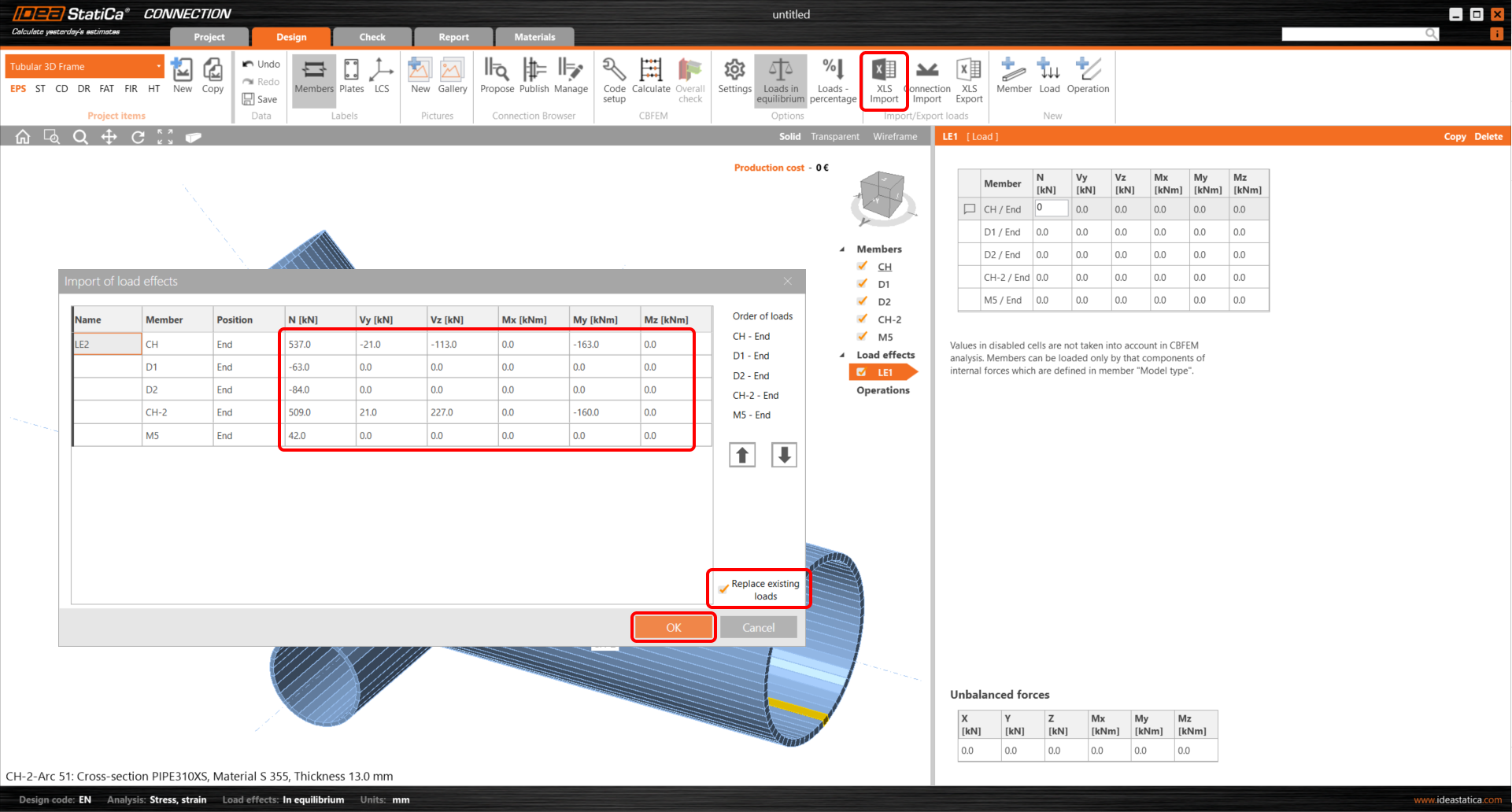1512x812 pixels.
Task: Move load order down with arrow
Action: pos(784,455)
